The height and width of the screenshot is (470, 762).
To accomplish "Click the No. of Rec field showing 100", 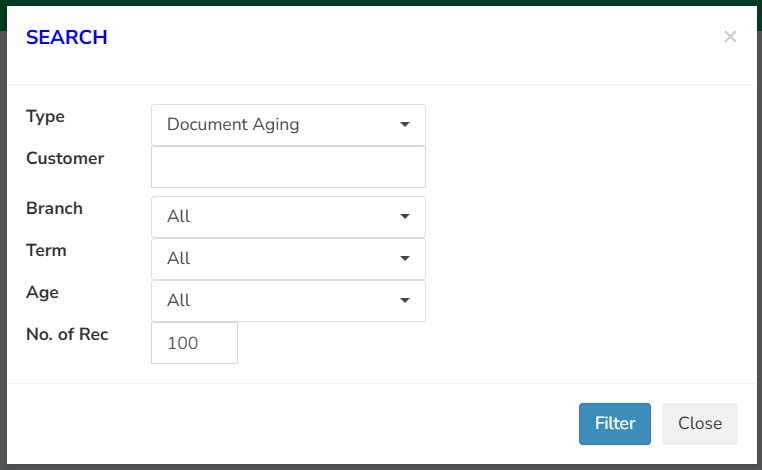I will click(x=194, y=343).
